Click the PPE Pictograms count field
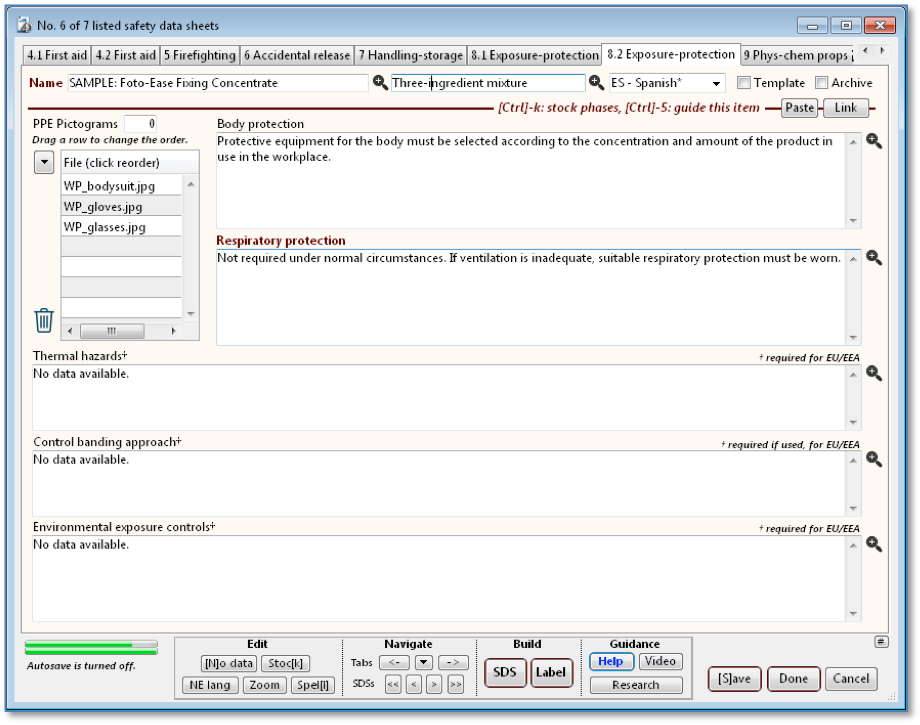This screenshot has width=920, height=725. tap(140, 124)
